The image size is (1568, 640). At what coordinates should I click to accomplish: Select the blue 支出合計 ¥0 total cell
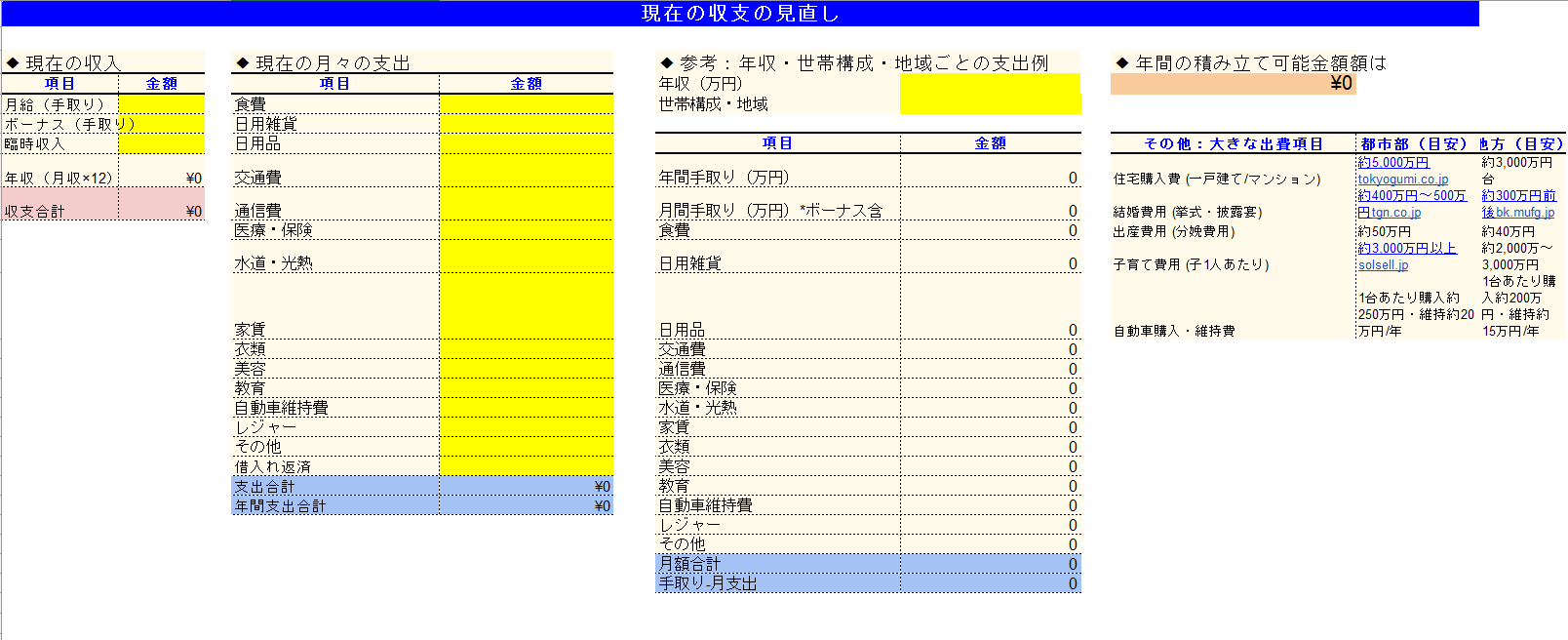pos(526,487)
